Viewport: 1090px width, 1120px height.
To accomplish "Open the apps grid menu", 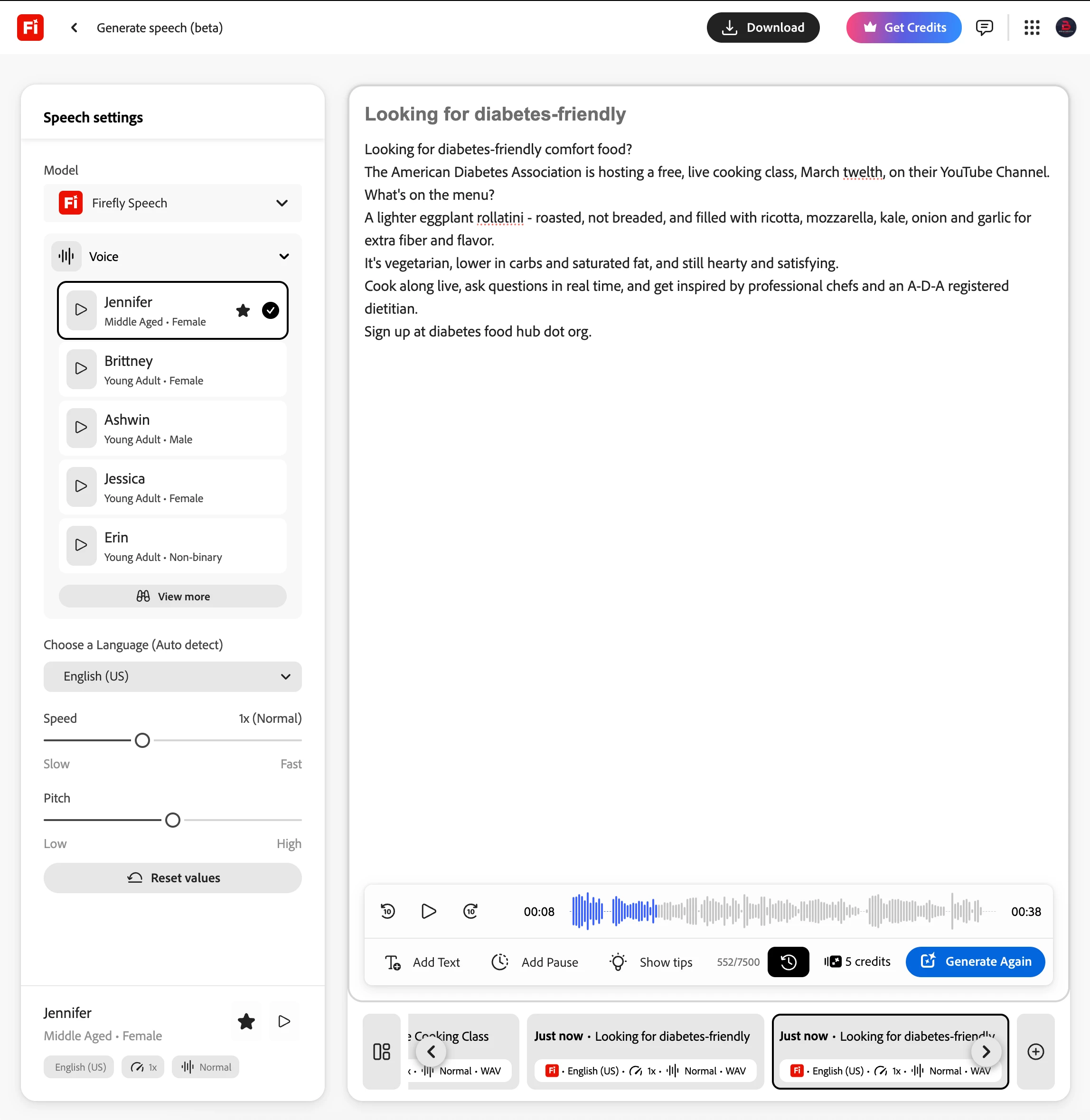I will point(1031,28).
